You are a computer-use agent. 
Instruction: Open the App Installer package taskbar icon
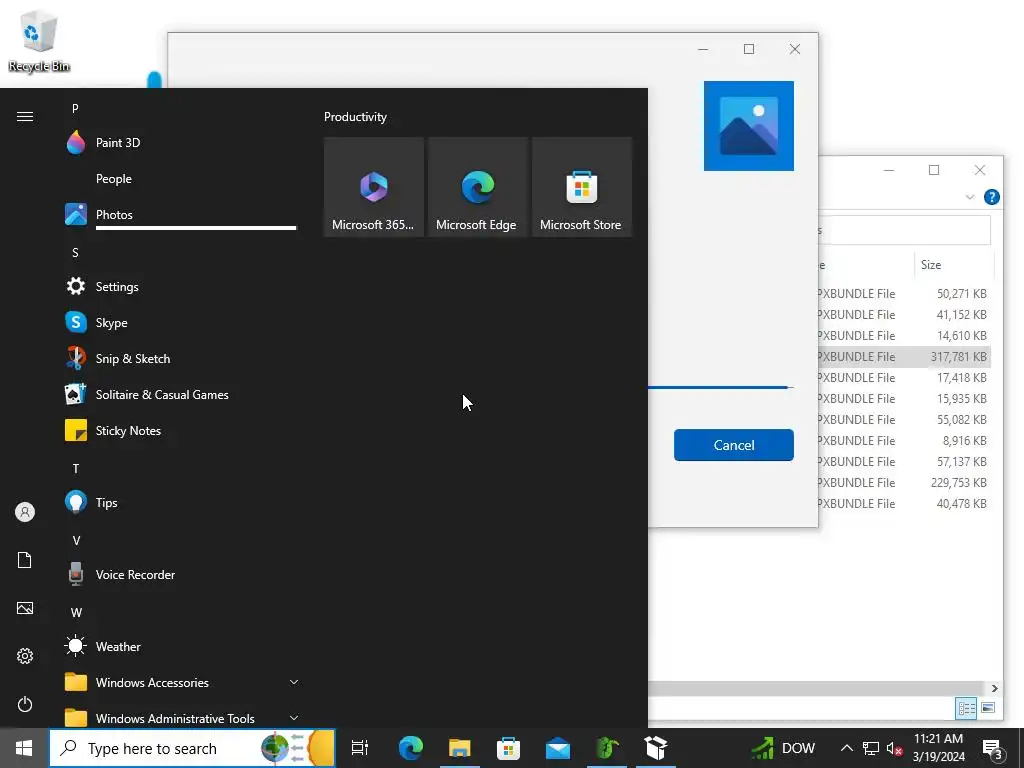pos(656,748)
